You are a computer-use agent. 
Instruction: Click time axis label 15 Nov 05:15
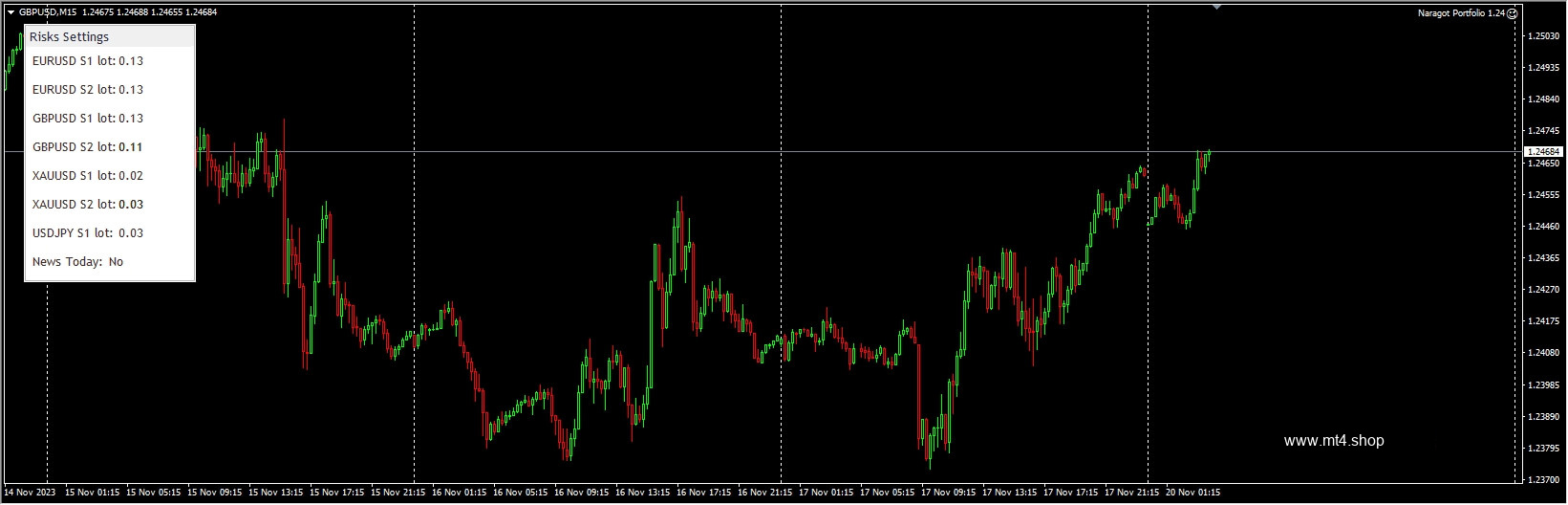click(x=154, y=494)
